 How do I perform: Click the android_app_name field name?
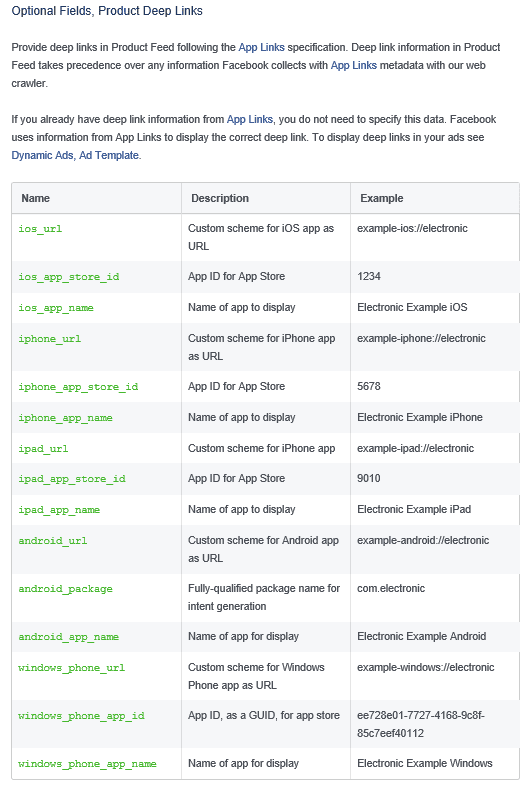69,637
